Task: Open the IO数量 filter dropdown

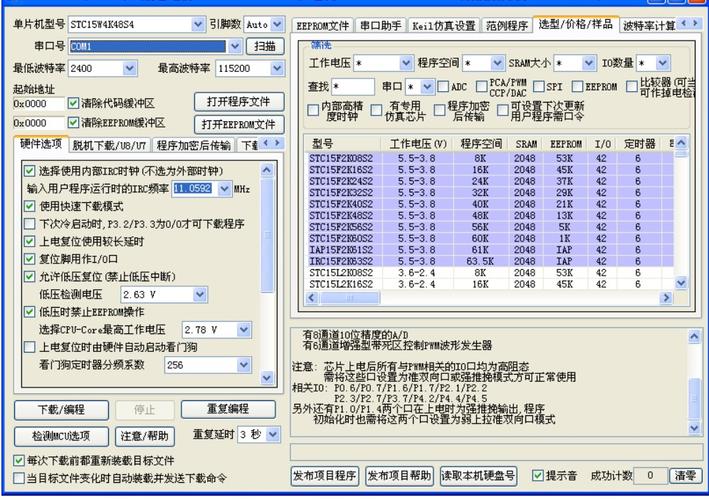Action: (662, 63)
